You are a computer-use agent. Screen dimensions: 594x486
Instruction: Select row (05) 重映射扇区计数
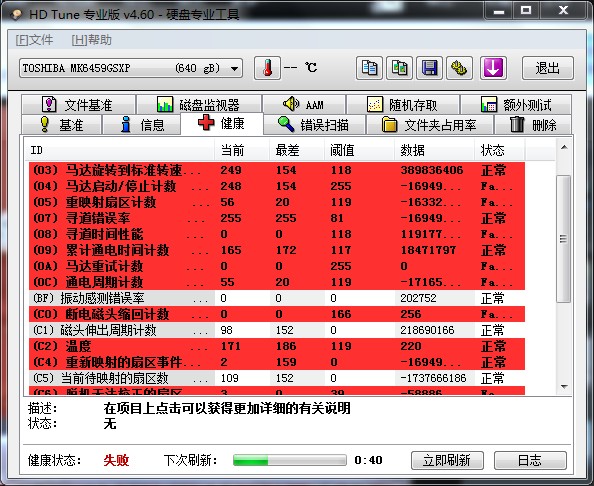(277, 202)
